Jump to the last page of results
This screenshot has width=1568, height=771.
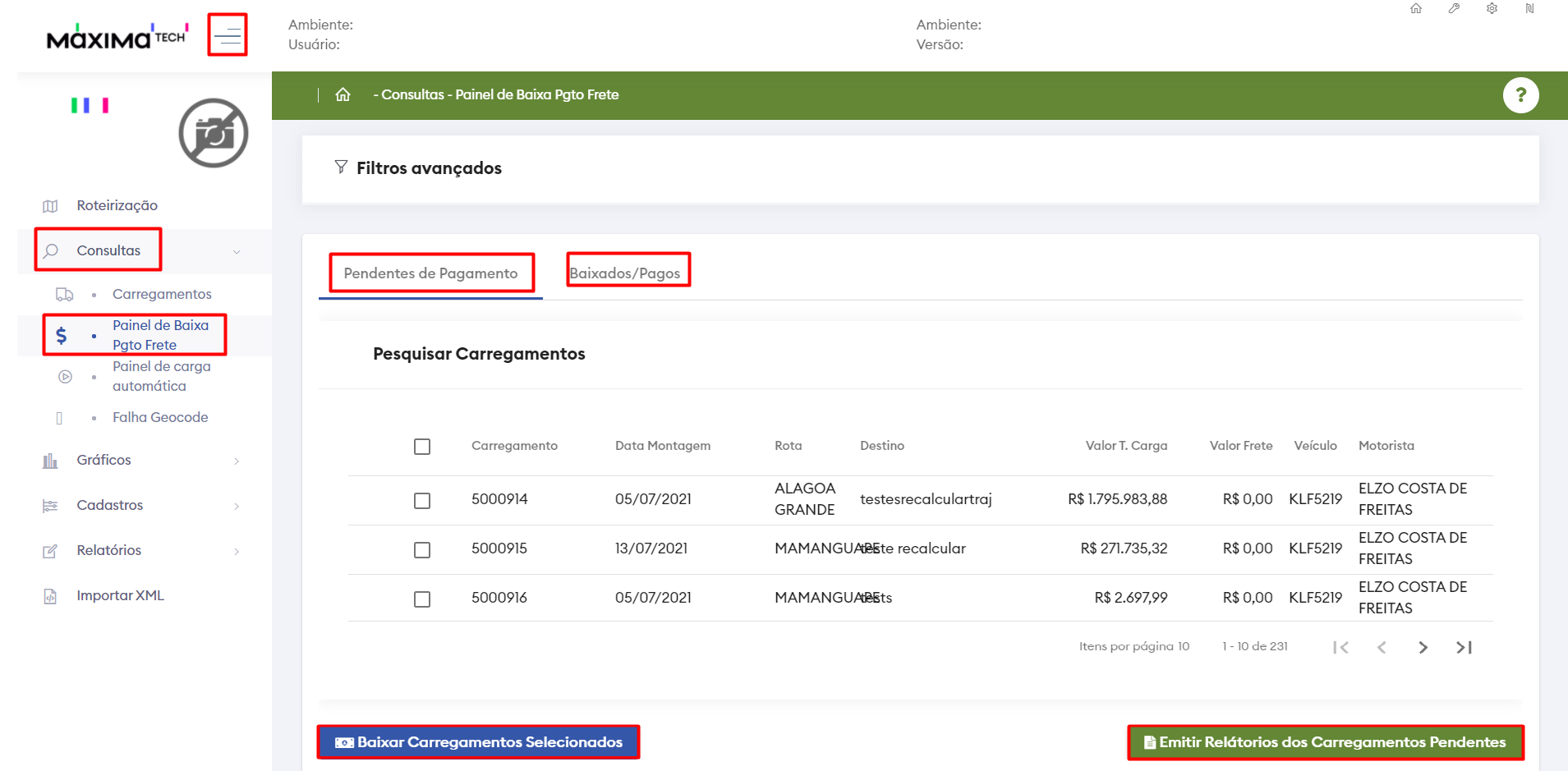coord(1464,648)
